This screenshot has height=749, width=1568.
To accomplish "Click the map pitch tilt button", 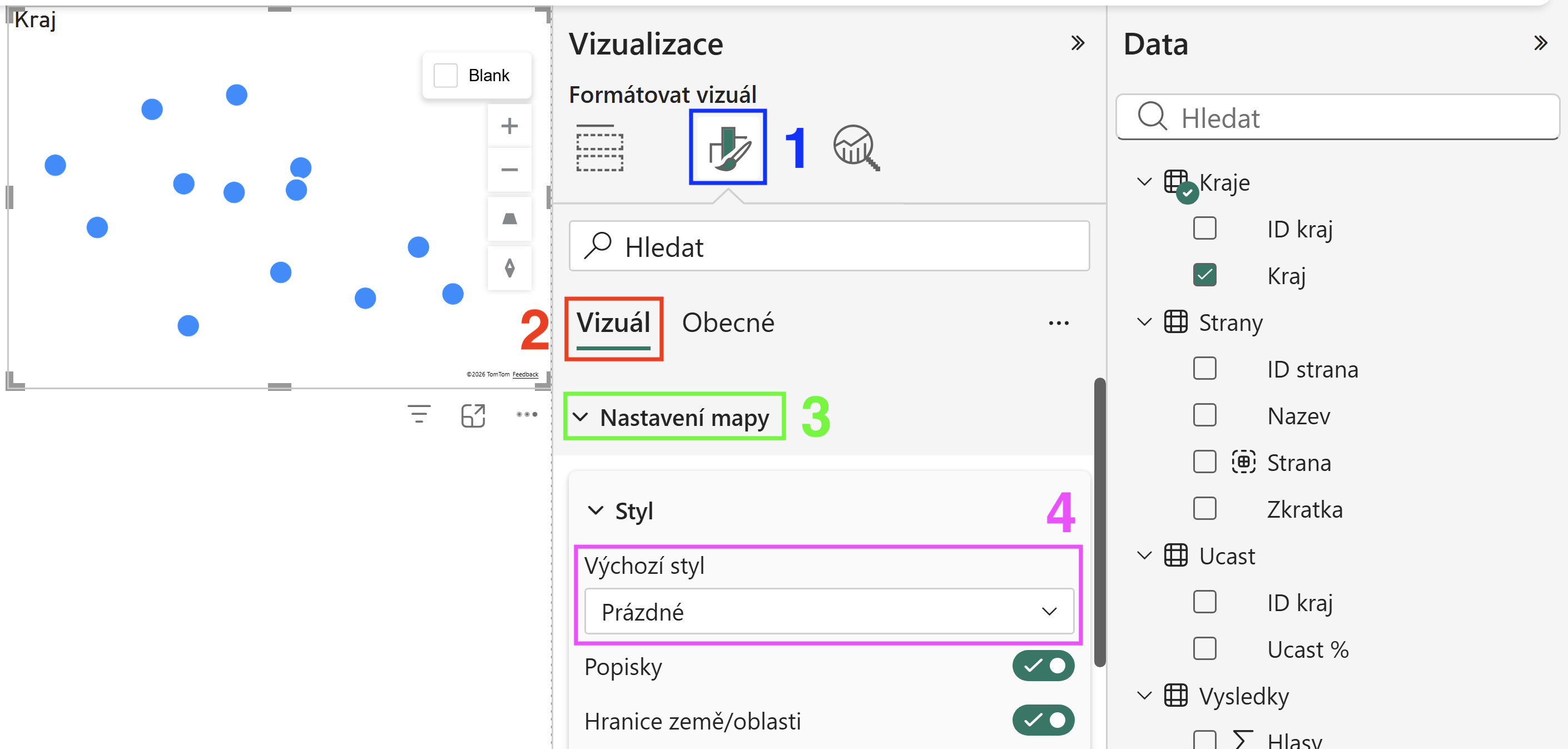I will tap(509, 219).
